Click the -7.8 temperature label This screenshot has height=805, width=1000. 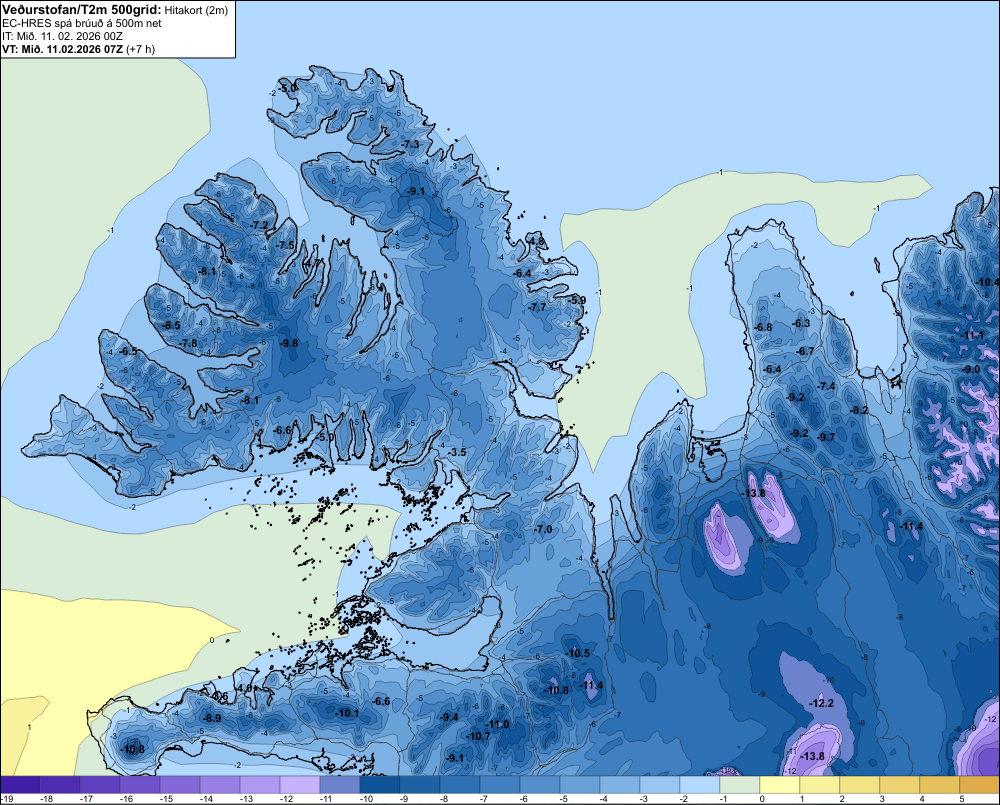click(x=188, y=343)
